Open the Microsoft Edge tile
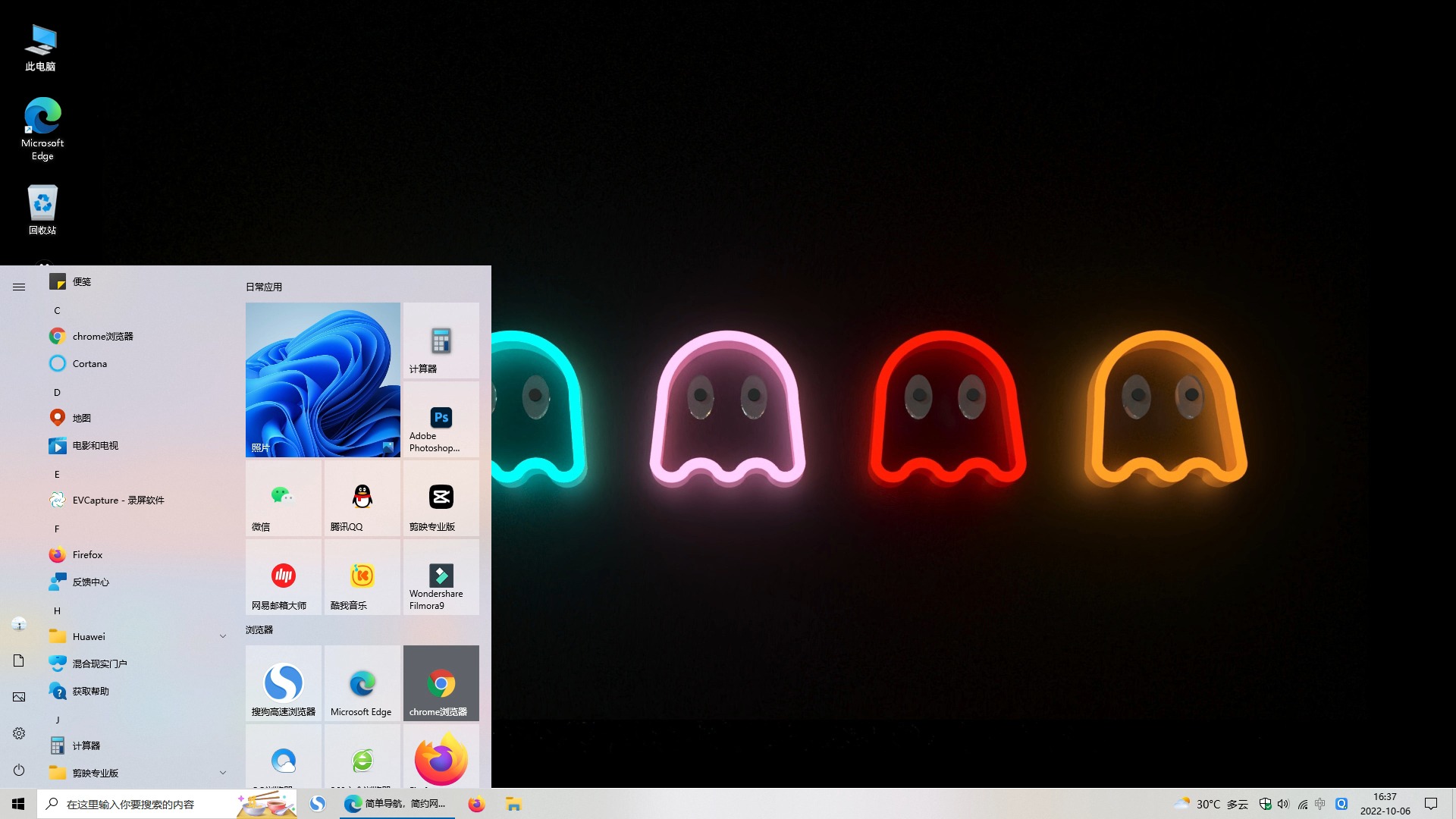This screenshot has height=819, width=1456. click(362, 683)
